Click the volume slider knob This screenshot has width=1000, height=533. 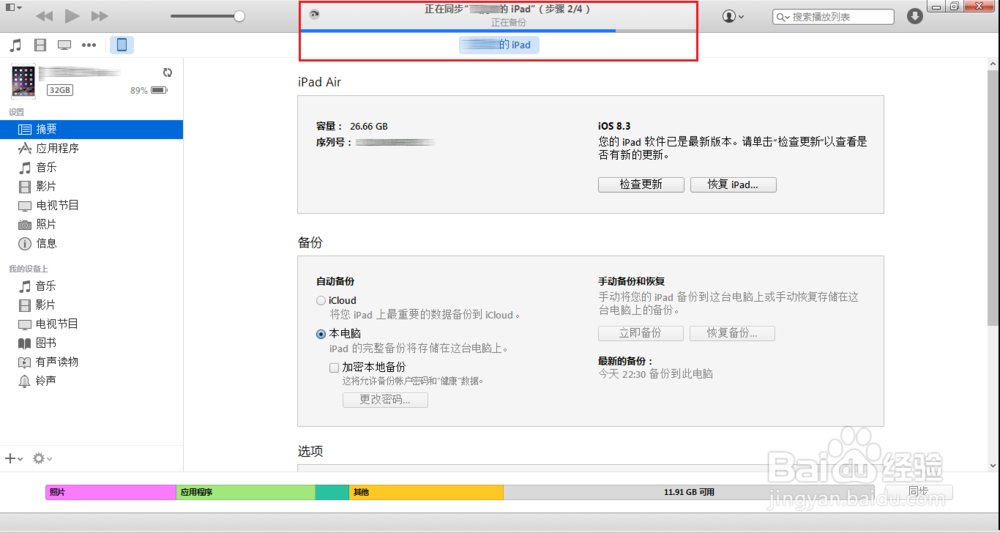[x=239, y=16]
